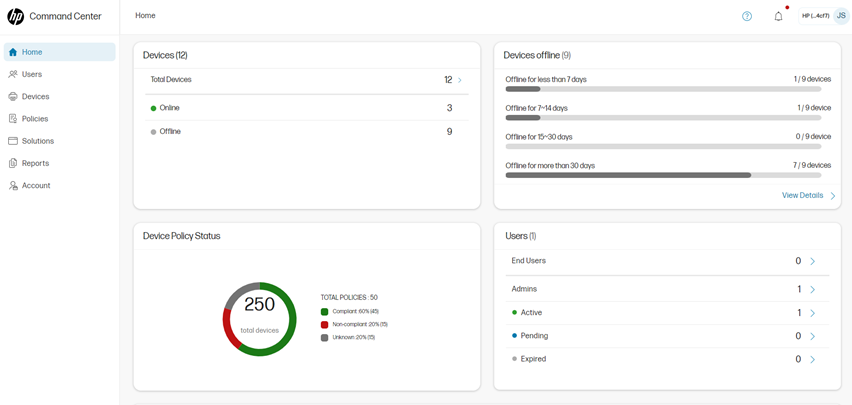This screenshot has height=405, width=852.
Task: Expand Total Devices chevron arrow
Action: (x=460, y=80)
